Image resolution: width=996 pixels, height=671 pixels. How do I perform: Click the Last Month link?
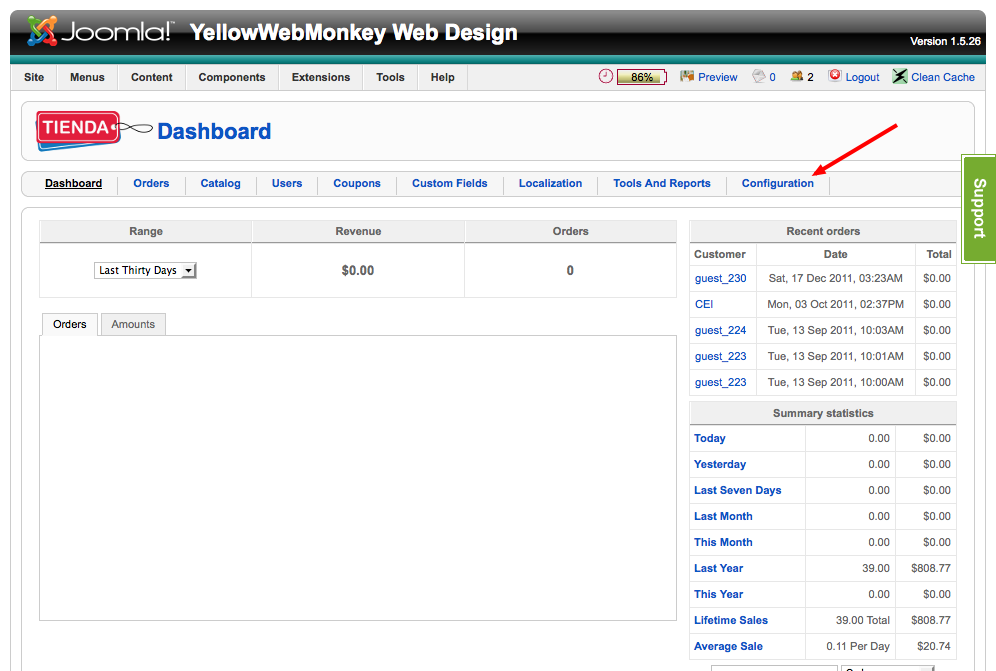click(723, 517)
